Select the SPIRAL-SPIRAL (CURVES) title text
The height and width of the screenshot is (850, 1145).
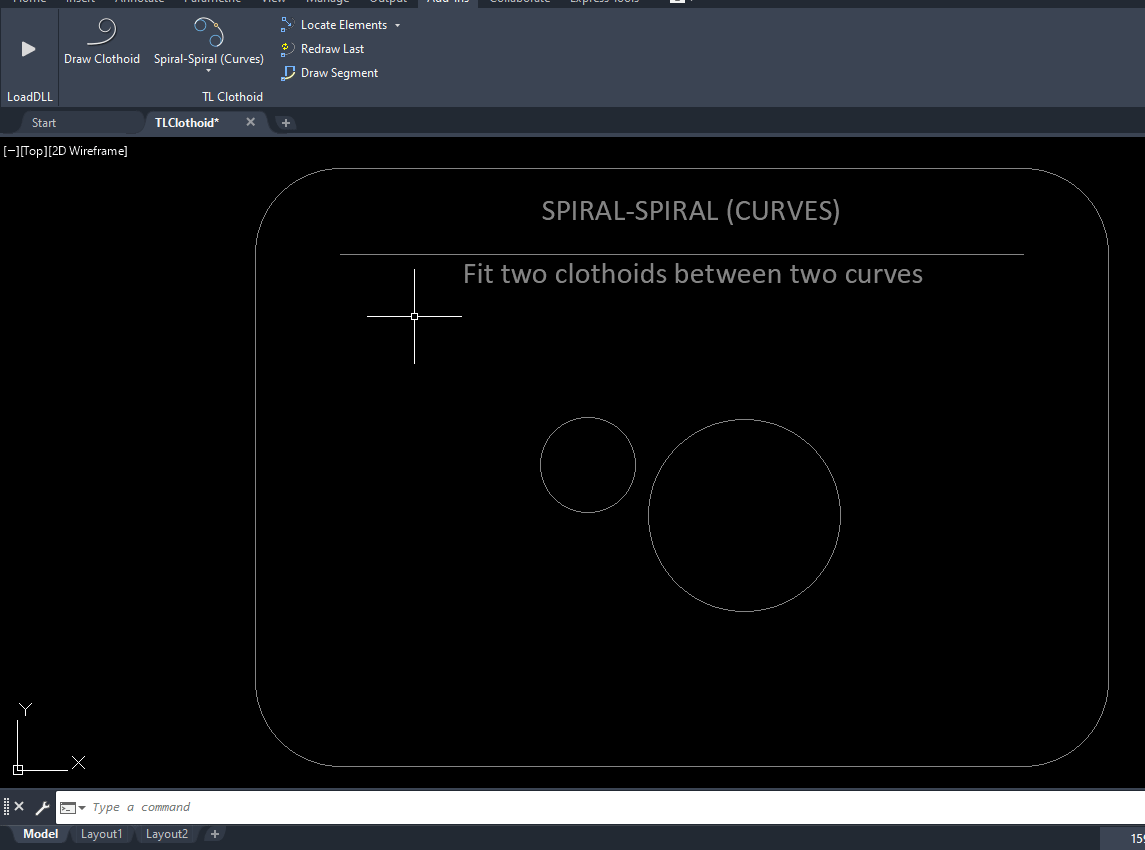691,211
